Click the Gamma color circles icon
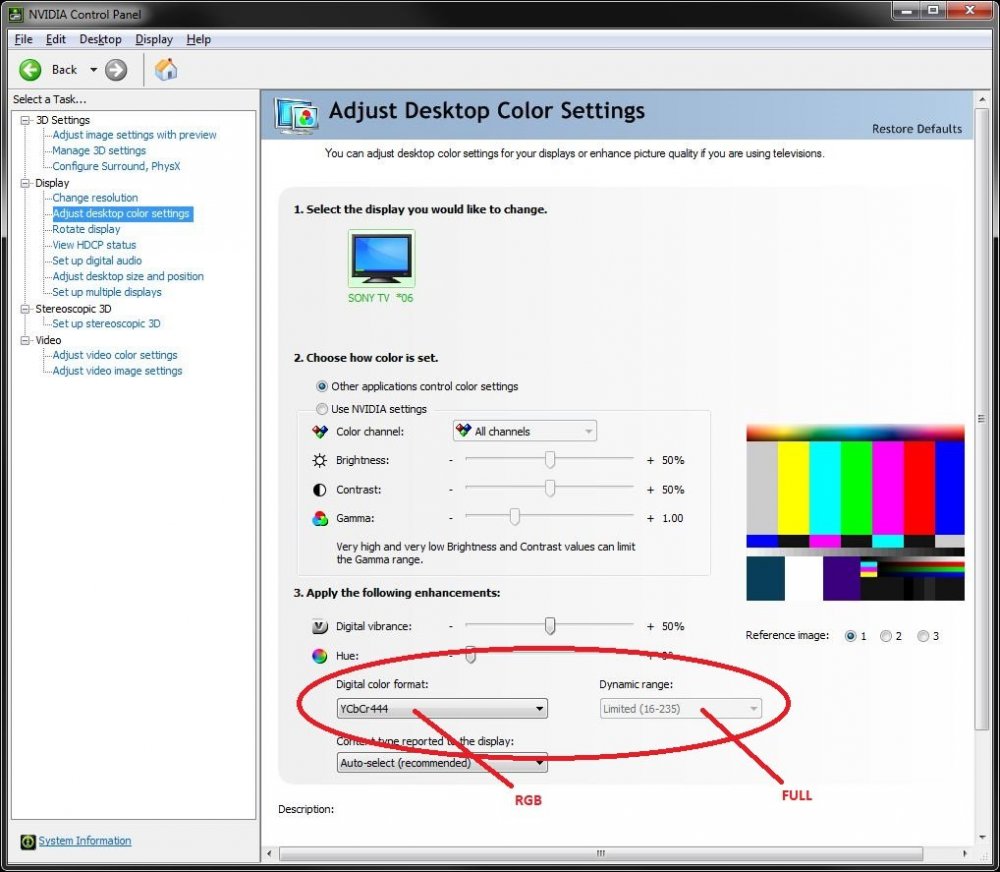The image size is (1000, 872). coord(320,519)
